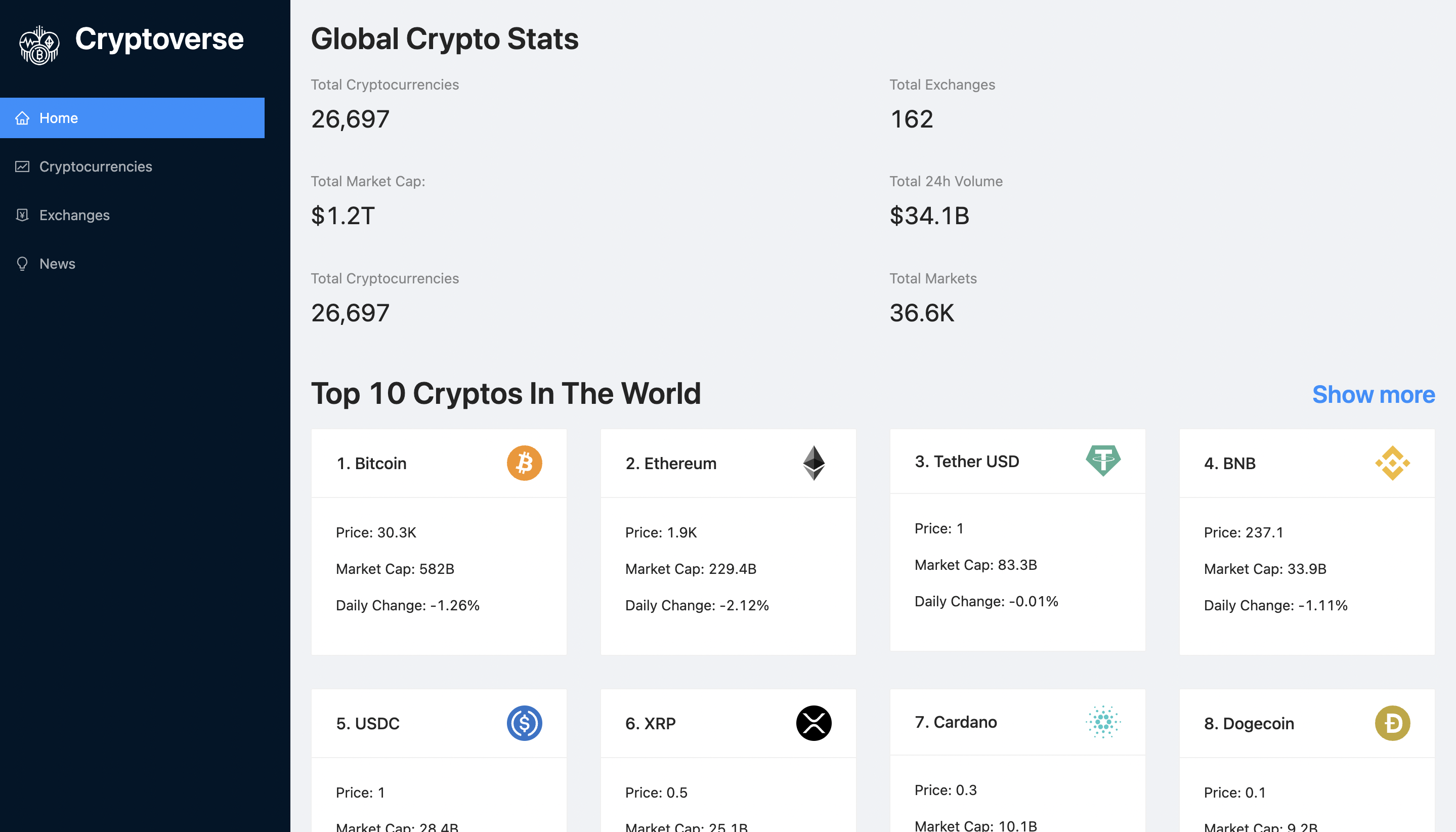Click the BNB yellow logo

point(1392,463)
